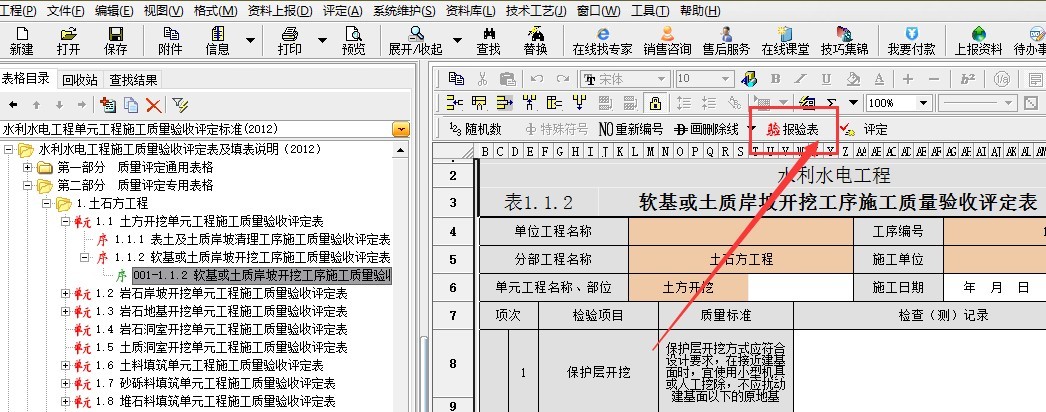Click the red X delete icon in tree toolbar
Viewport: 1046px width, 412px height.
pyautogui.click(x=154, y=105)
